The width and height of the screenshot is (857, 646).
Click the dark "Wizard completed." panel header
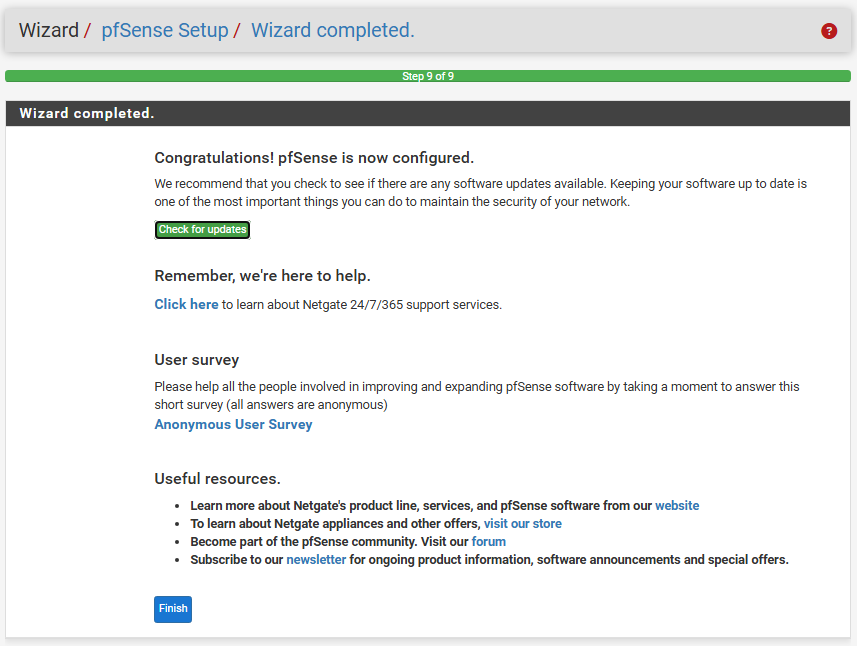tap(428, 113)
